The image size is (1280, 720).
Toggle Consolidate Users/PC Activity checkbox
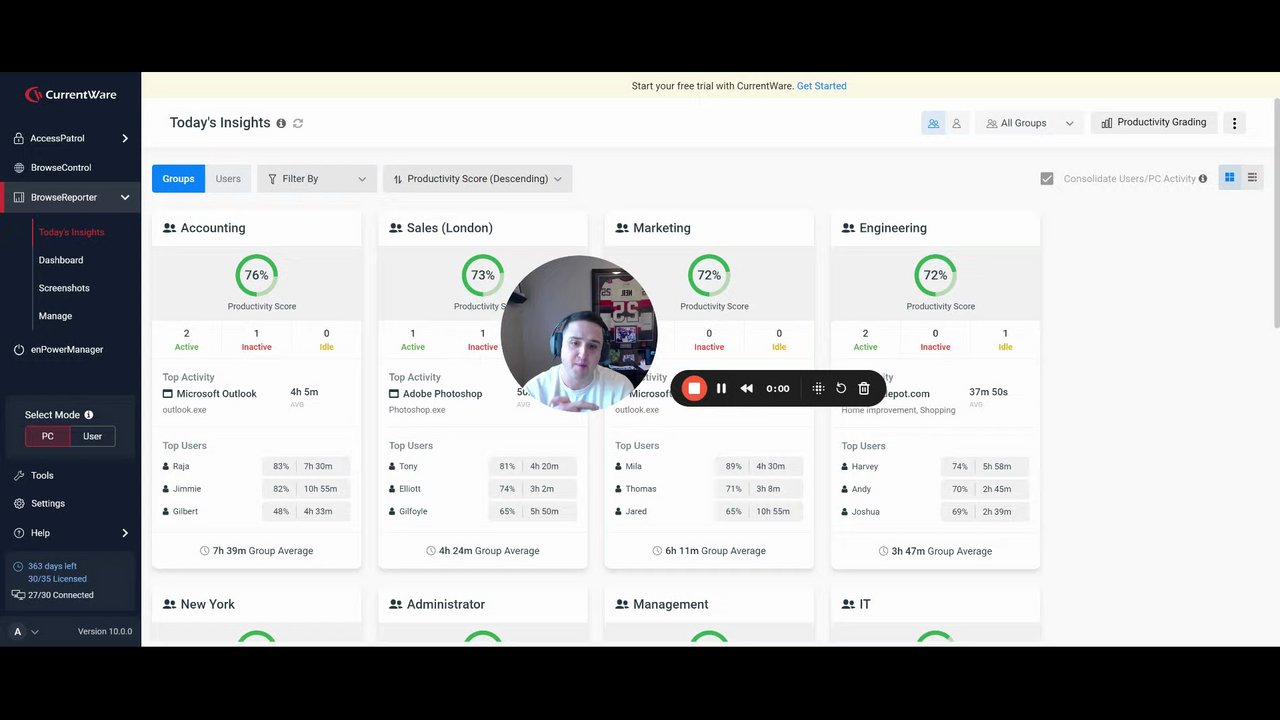(1047, 179)
